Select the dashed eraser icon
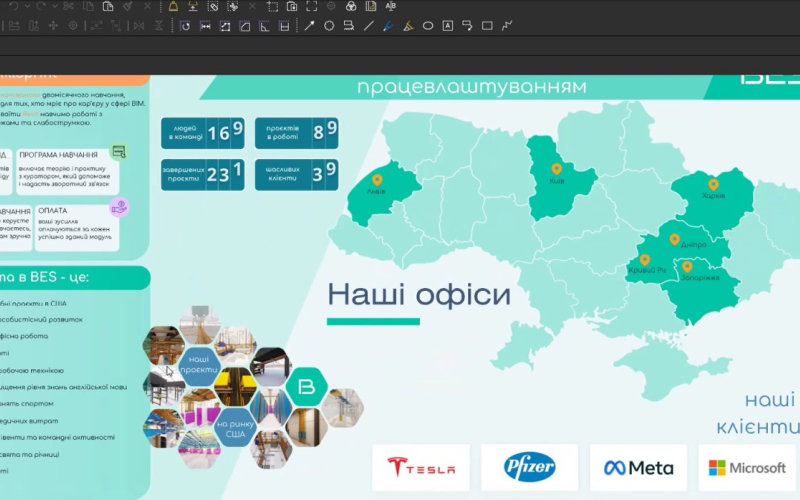The height and width of the screenshot is (500, 800). click(x=213, y=6)
